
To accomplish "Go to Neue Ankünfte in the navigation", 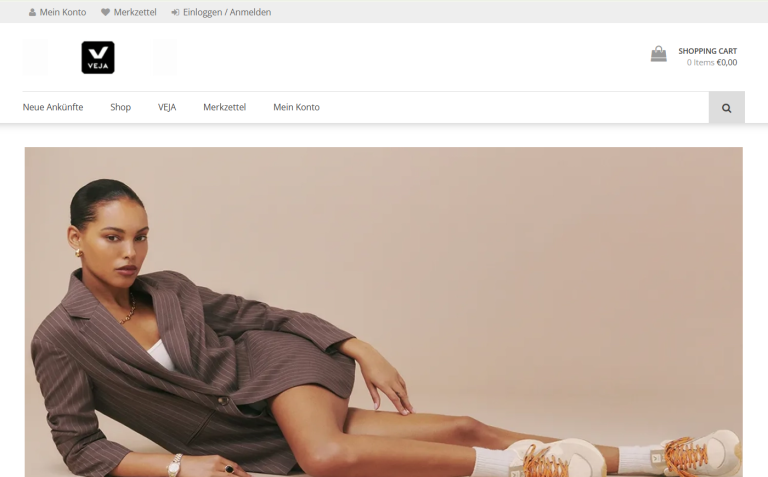I will coord(53,107).
